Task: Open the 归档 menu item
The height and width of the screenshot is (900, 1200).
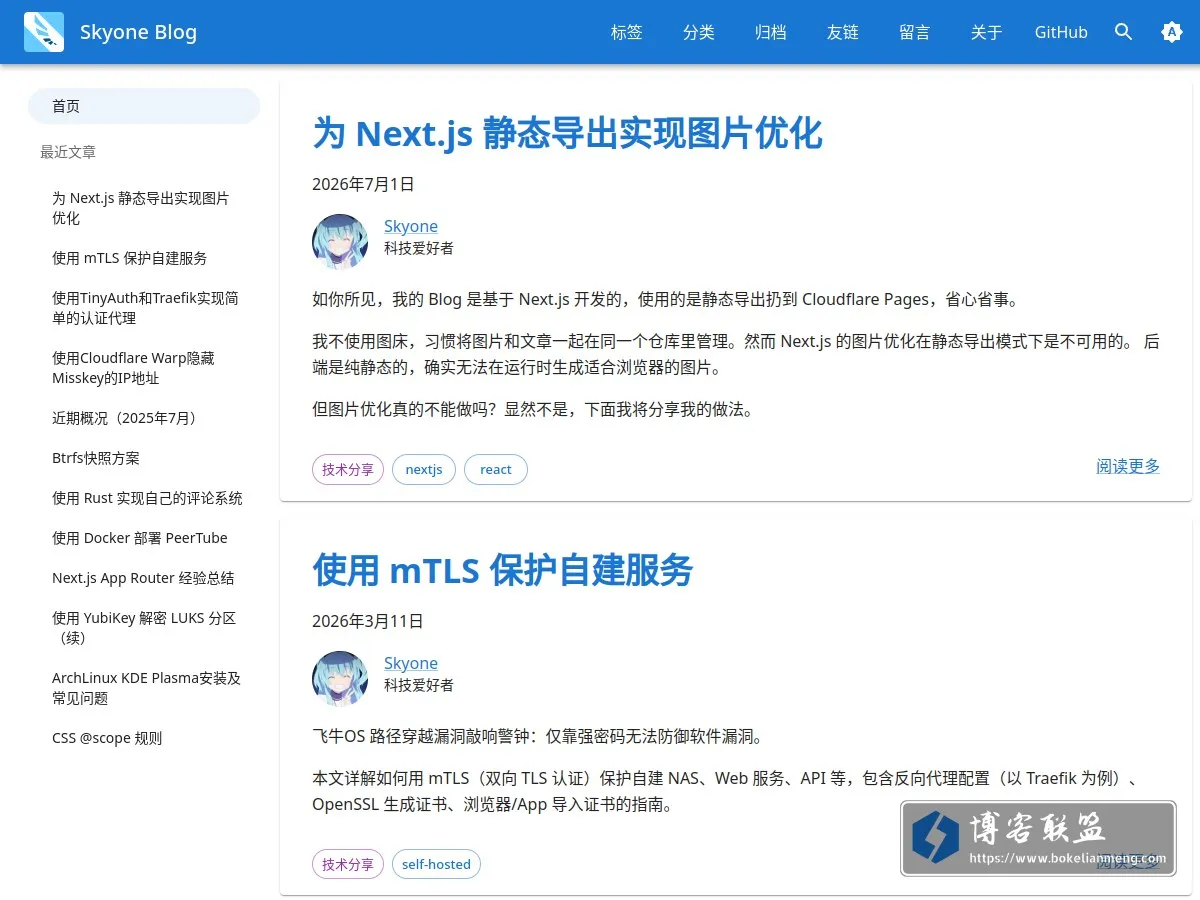Action: pyautogui.click(x=771, y=32)
